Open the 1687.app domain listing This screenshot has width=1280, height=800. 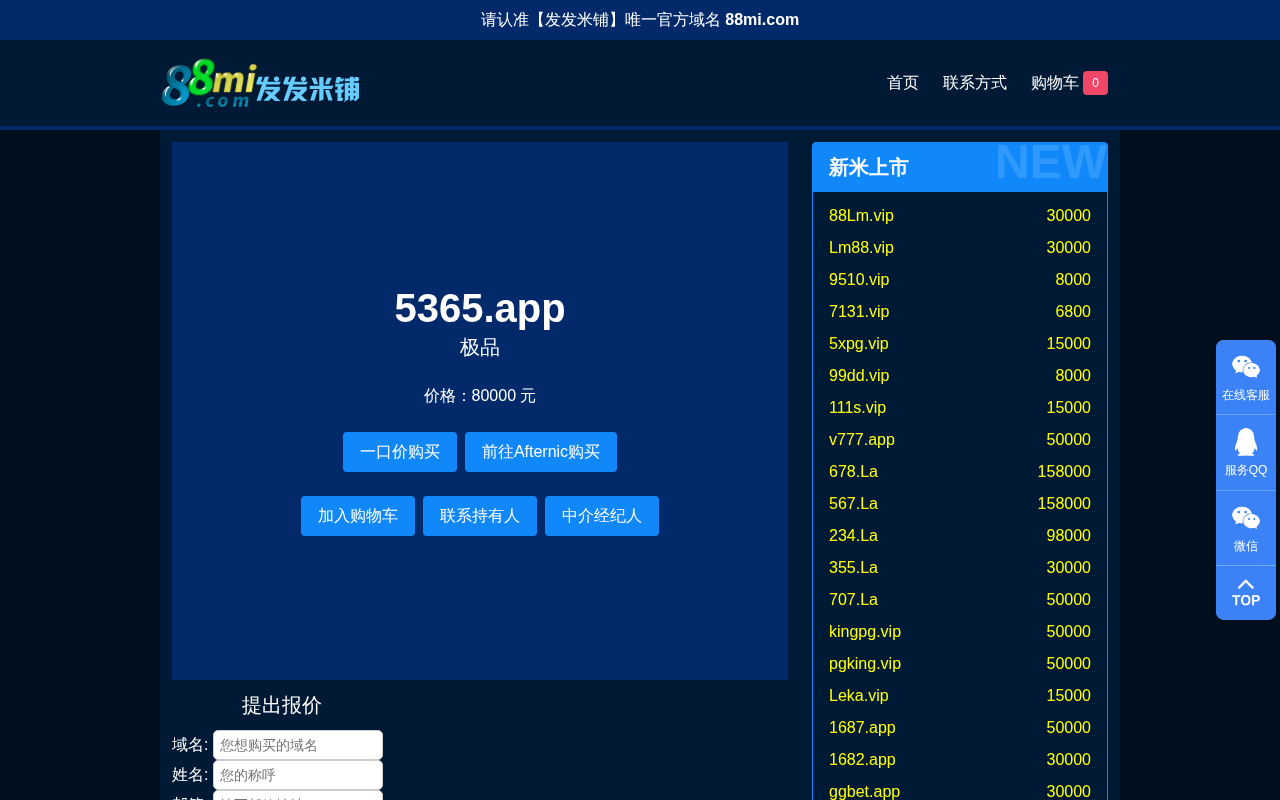click(862, 728)
